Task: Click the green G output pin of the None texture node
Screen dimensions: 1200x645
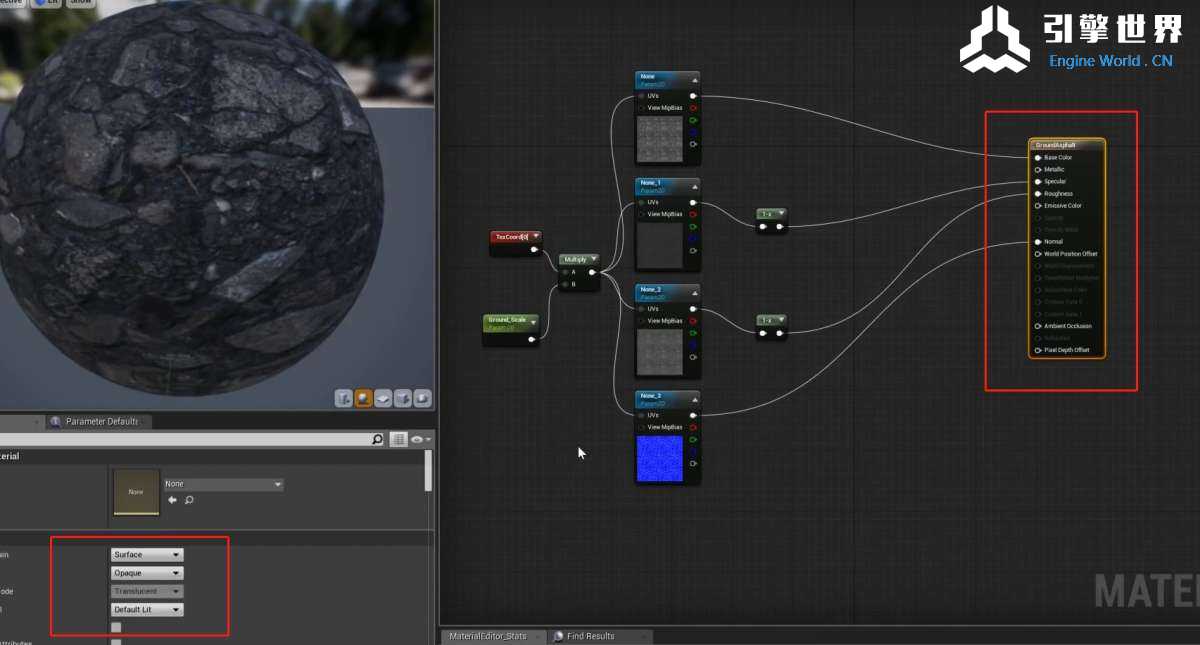Action: click(x=693, y=120)
